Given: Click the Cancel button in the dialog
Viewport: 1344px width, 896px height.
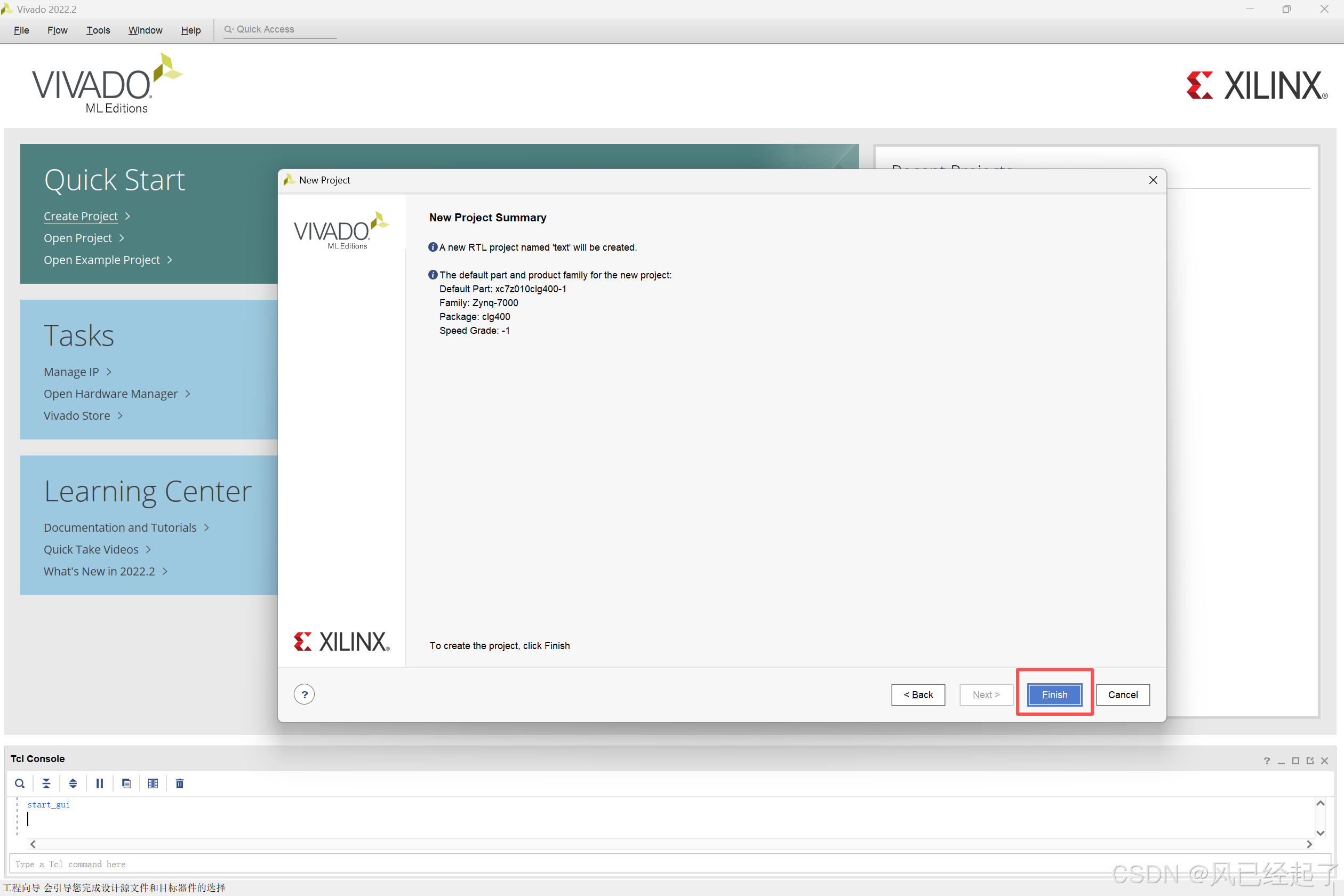Looking at the screenshot, I should click(1122, 694).
